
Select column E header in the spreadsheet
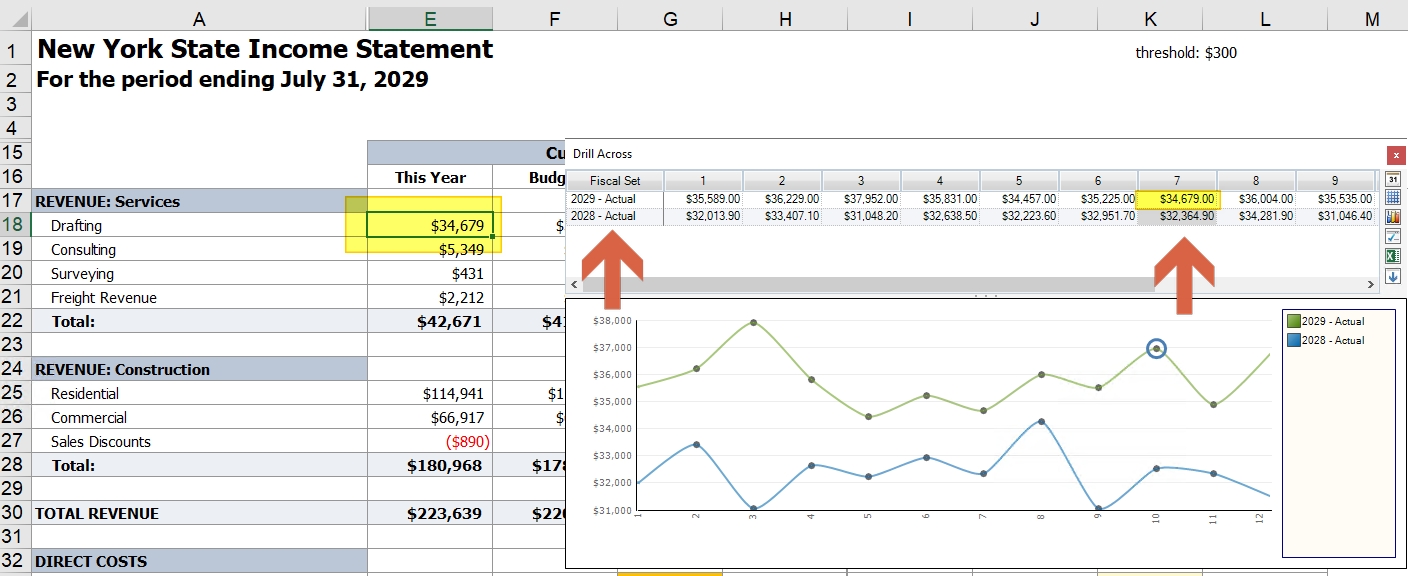[x=430, y=16]
